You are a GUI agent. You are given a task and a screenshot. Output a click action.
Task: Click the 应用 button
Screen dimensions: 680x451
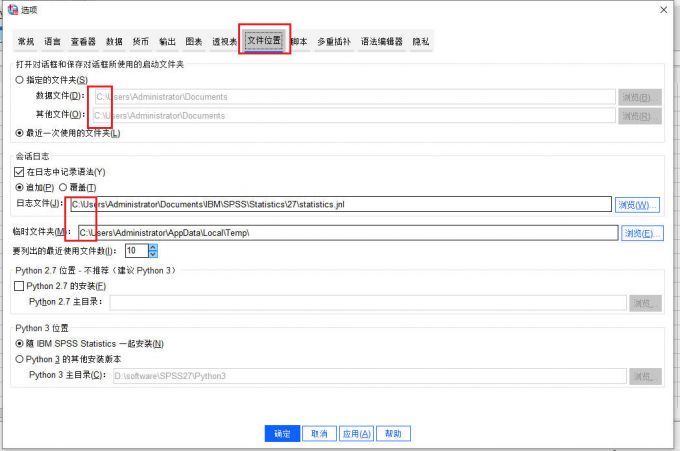point(356,434)
